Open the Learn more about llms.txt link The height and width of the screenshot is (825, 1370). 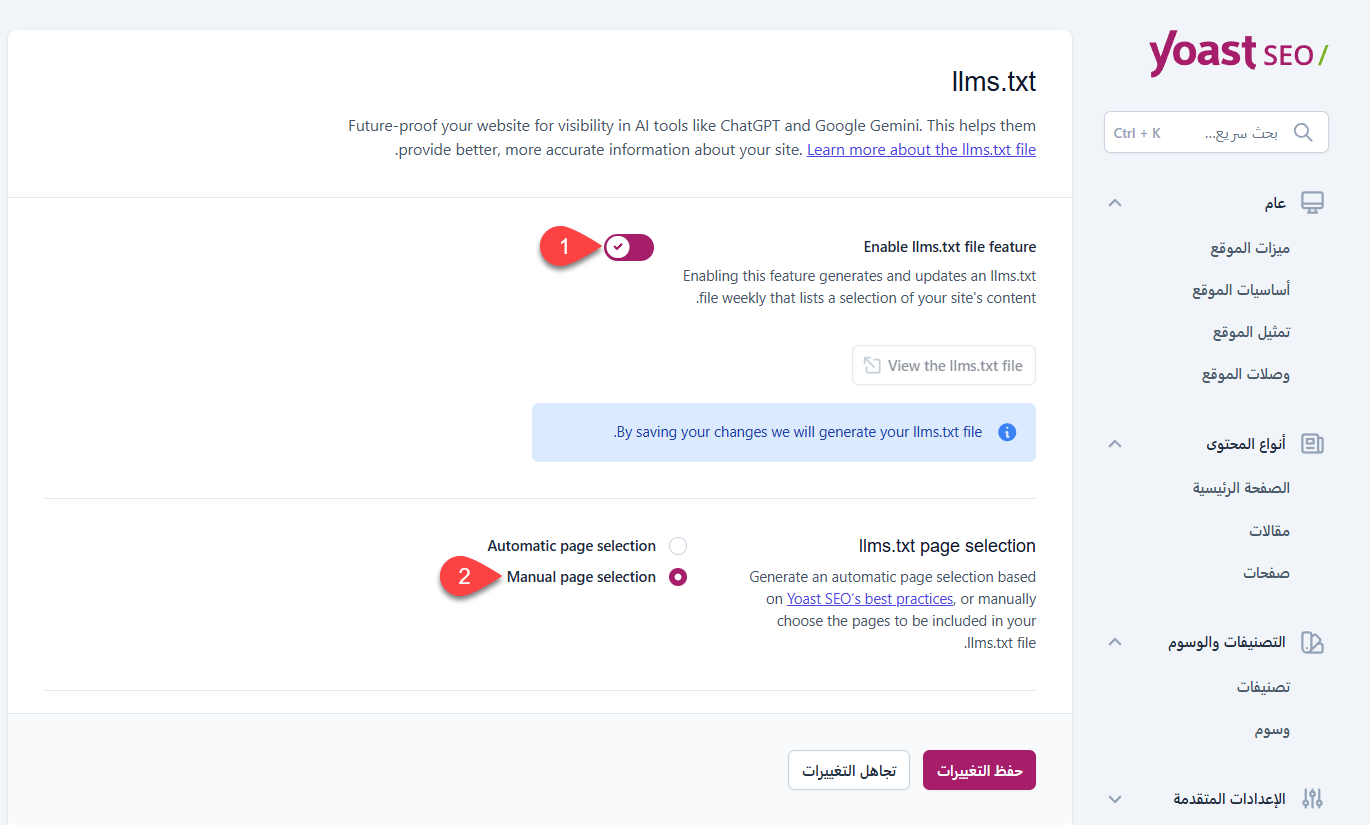pyautogui.click(x=921, y=150)
